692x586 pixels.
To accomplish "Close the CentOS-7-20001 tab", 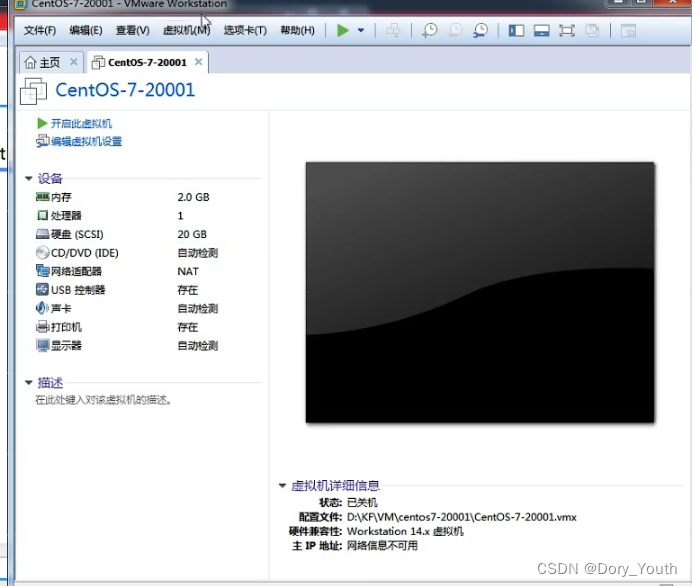I will coord(199,62).
